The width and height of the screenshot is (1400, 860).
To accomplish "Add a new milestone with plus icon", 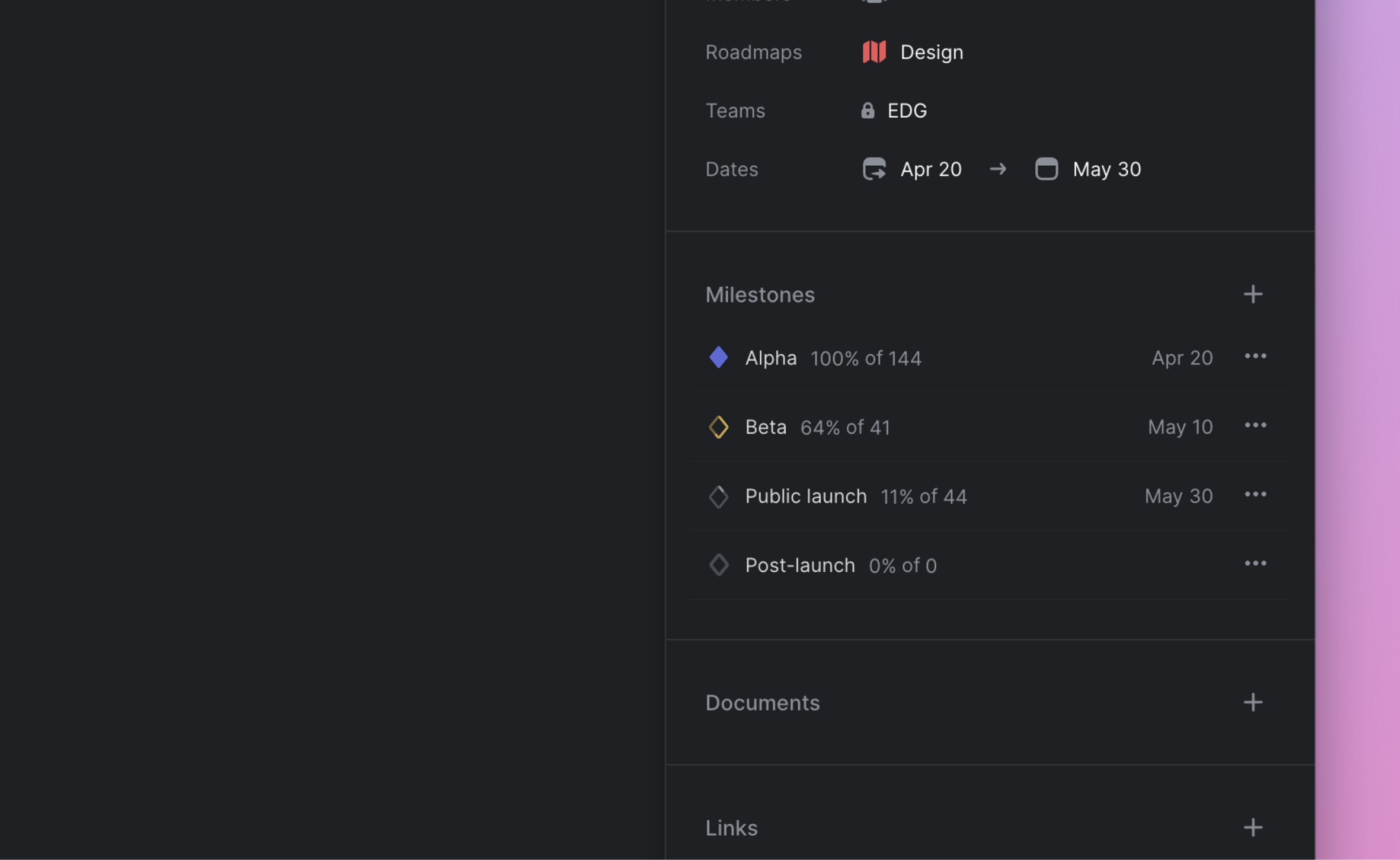I will (1253, 294).
